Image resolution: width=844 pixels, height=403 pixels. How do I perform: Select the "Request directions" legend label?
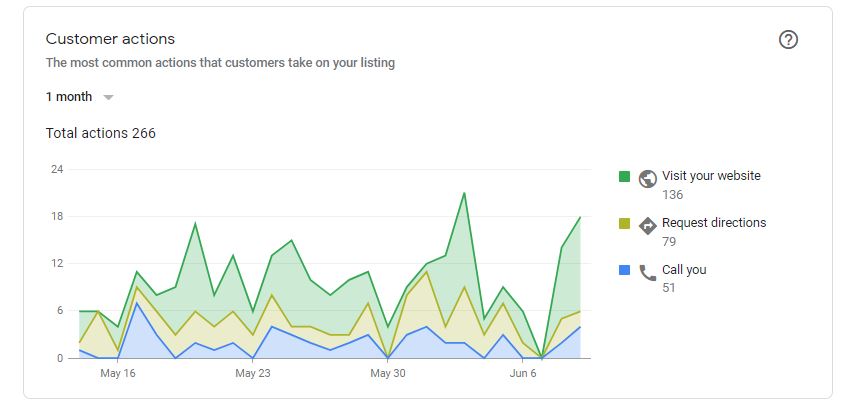714,223
